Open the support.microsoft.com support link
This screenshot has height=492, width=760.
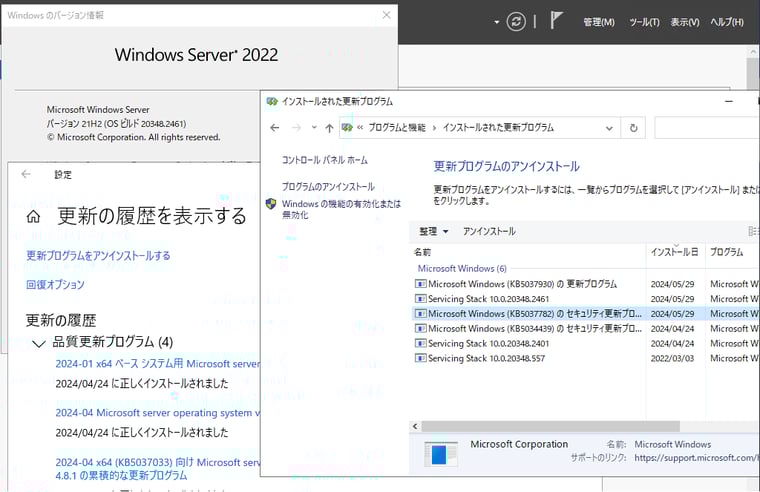pos(696,458)
